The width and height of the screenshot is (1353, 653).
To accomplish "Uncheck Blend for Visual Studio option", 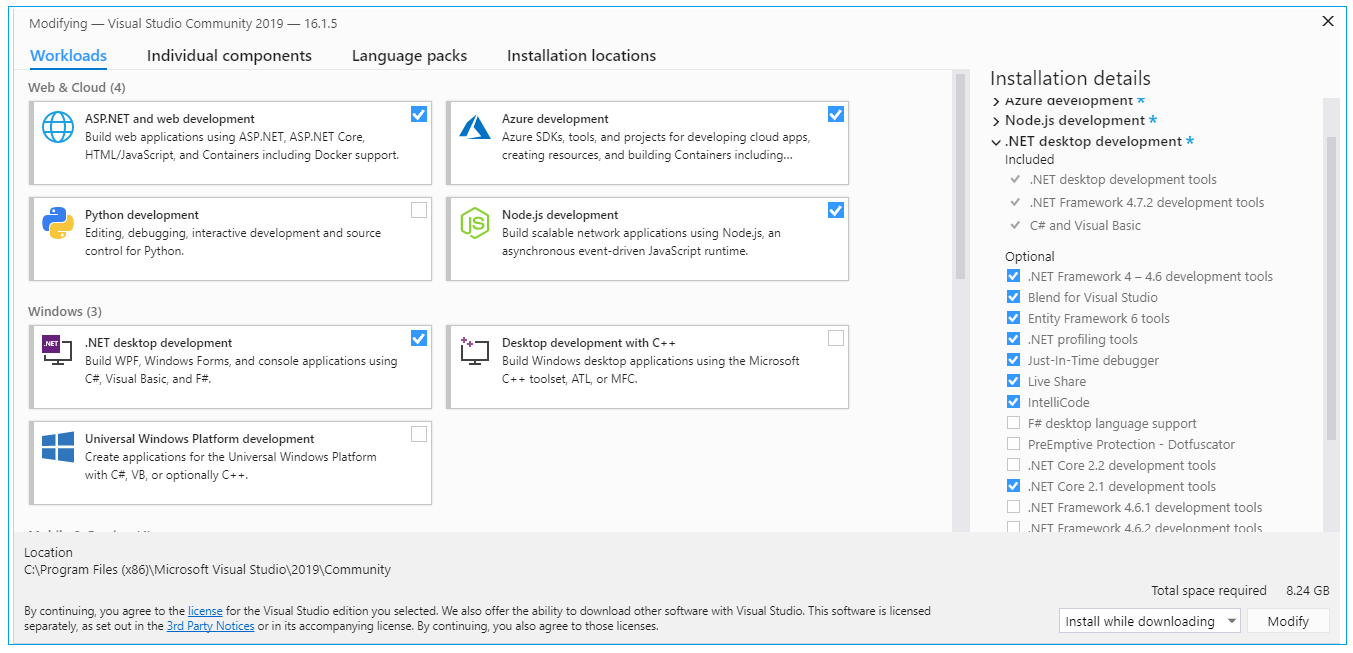I will coord(1014,297).
